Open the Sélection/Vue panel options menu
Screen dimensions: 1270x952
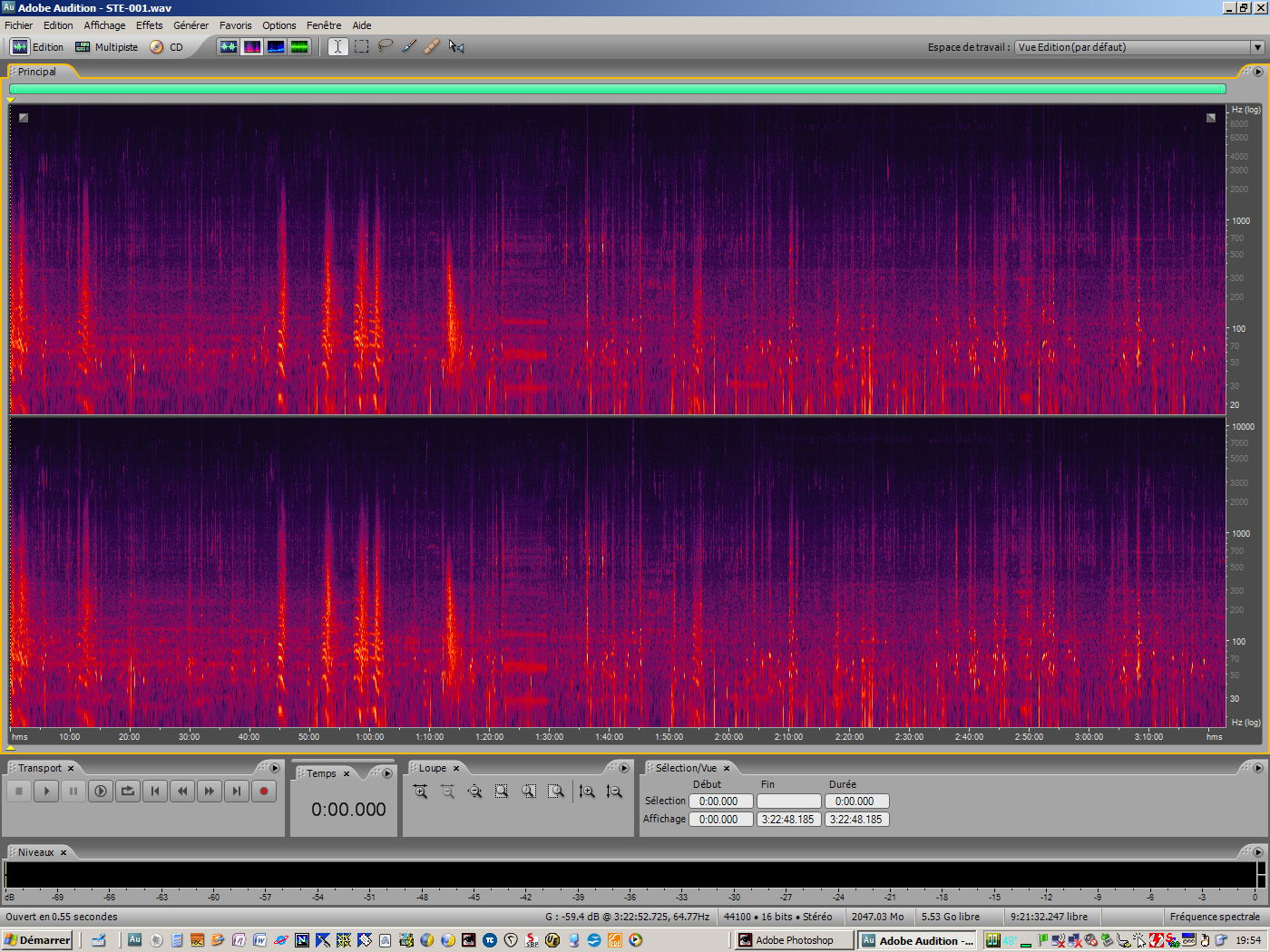coord(1257,768)
